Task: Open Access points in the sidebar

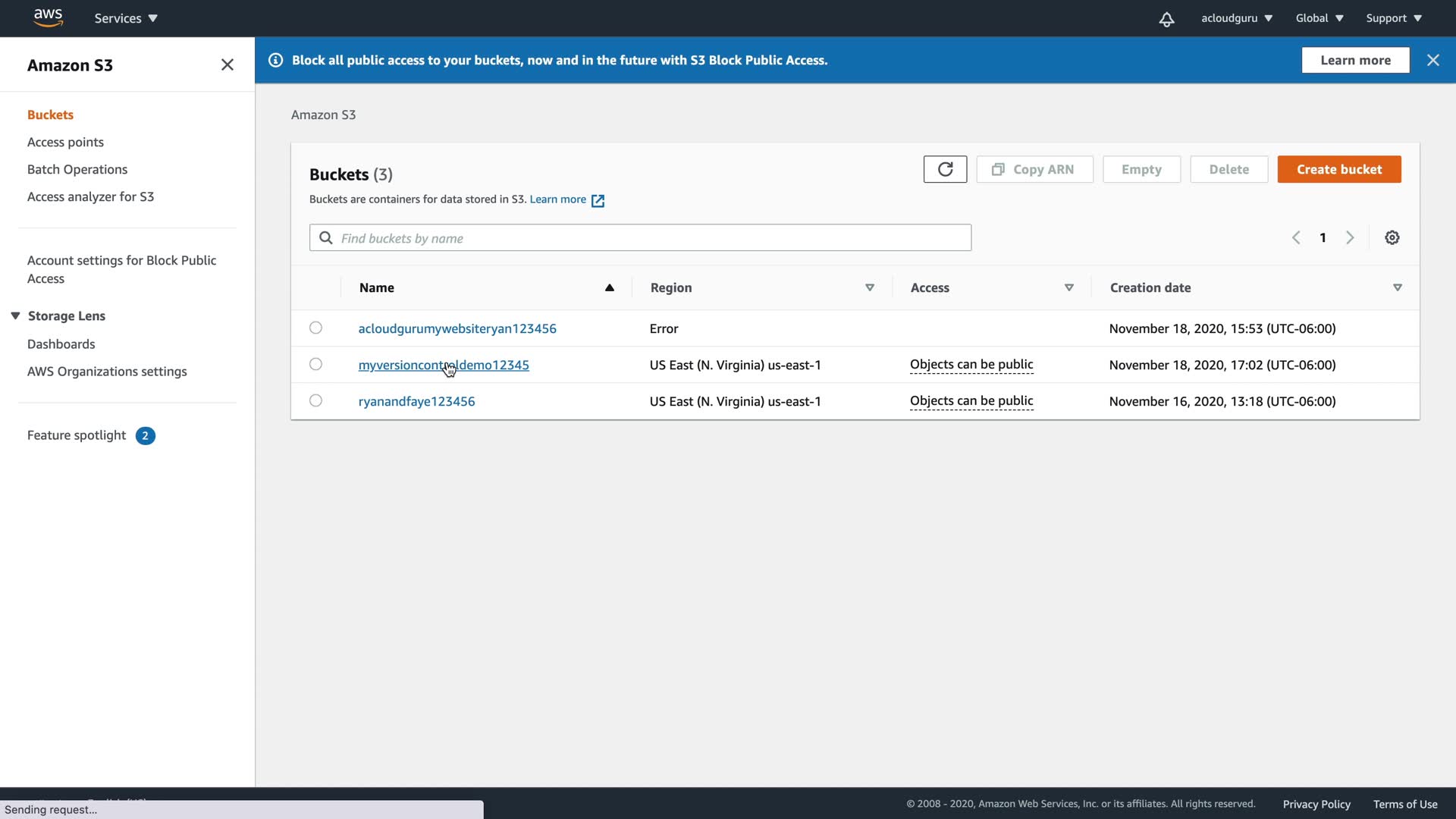Action: 65,142
